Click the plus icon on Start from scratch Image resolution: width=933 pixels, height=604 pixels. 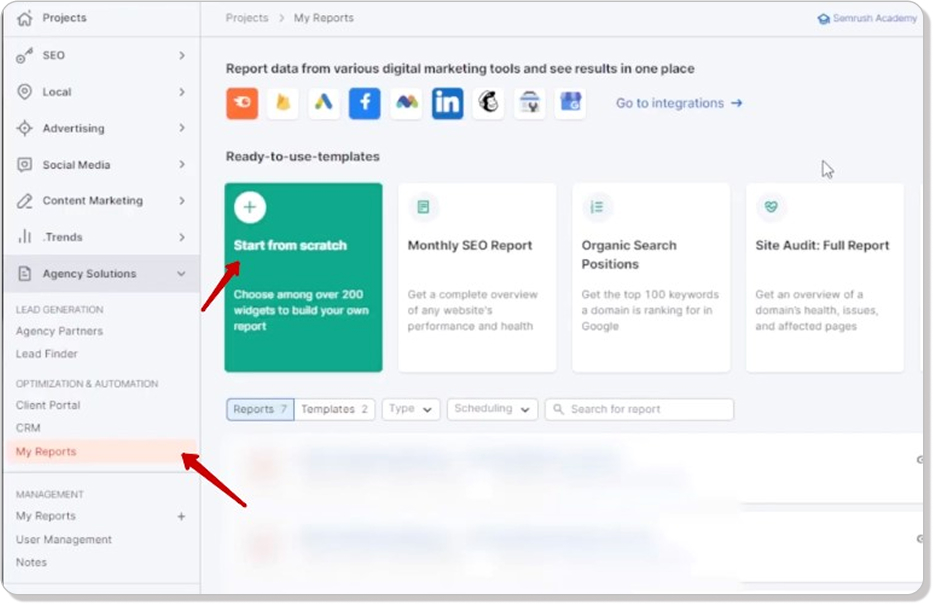250,207
